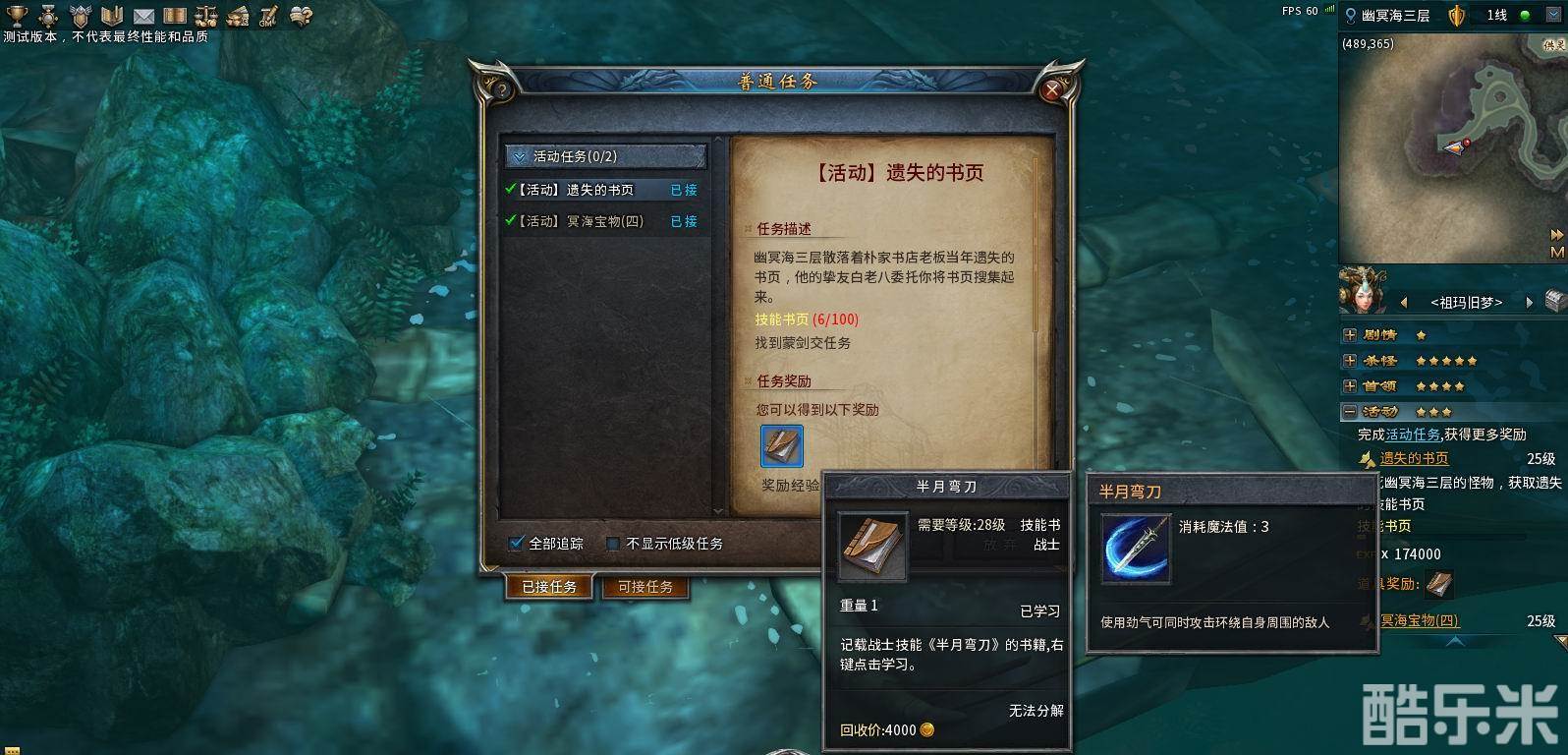This screenshot has width=1568, height=755.
Task: Toggle the 全部追踪 checkbox
Action: (516, 544)
